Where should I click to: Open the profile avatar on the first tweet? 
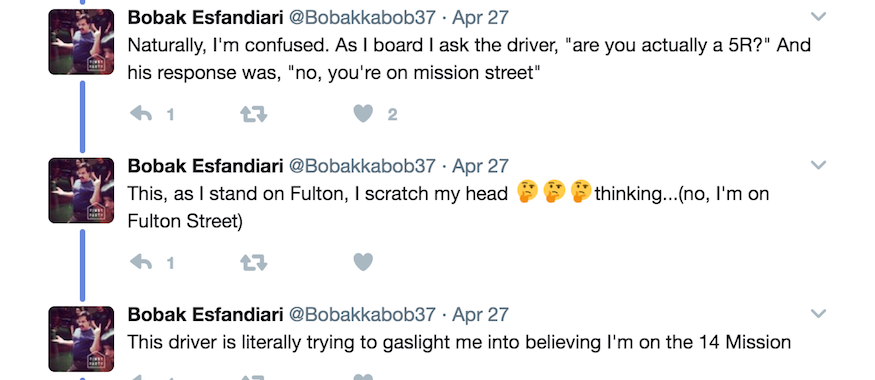pyautogui.click(x=81, y=42)
